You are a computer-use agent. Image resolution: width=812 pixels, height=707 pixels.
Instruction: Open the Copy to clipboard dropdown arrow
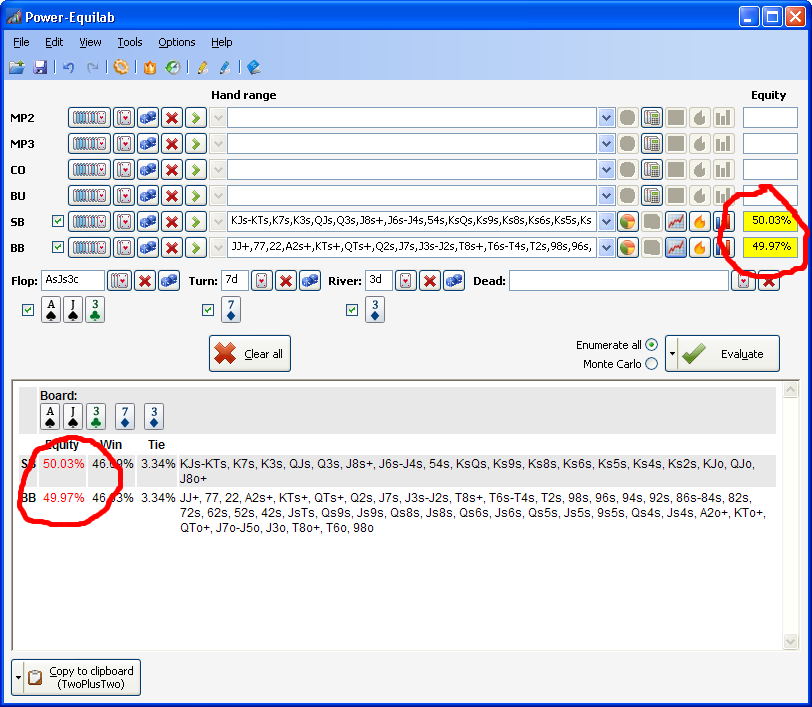tap(18, 677)
